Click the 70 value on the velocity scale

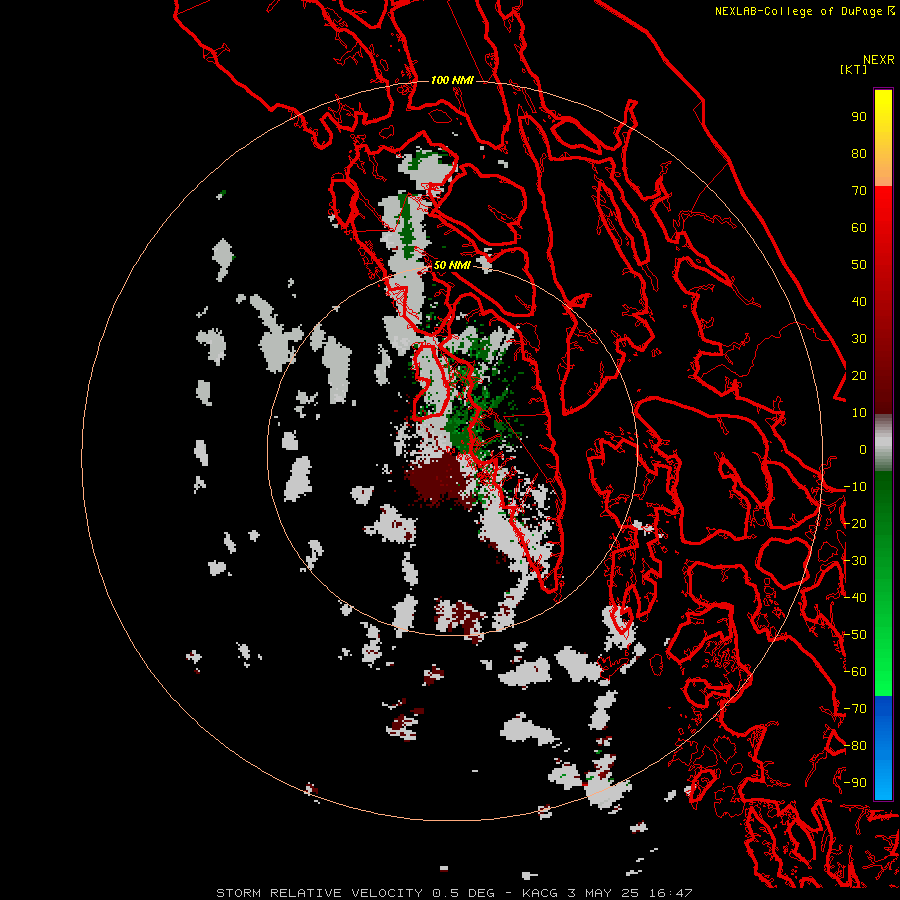[x=859, y=191]
